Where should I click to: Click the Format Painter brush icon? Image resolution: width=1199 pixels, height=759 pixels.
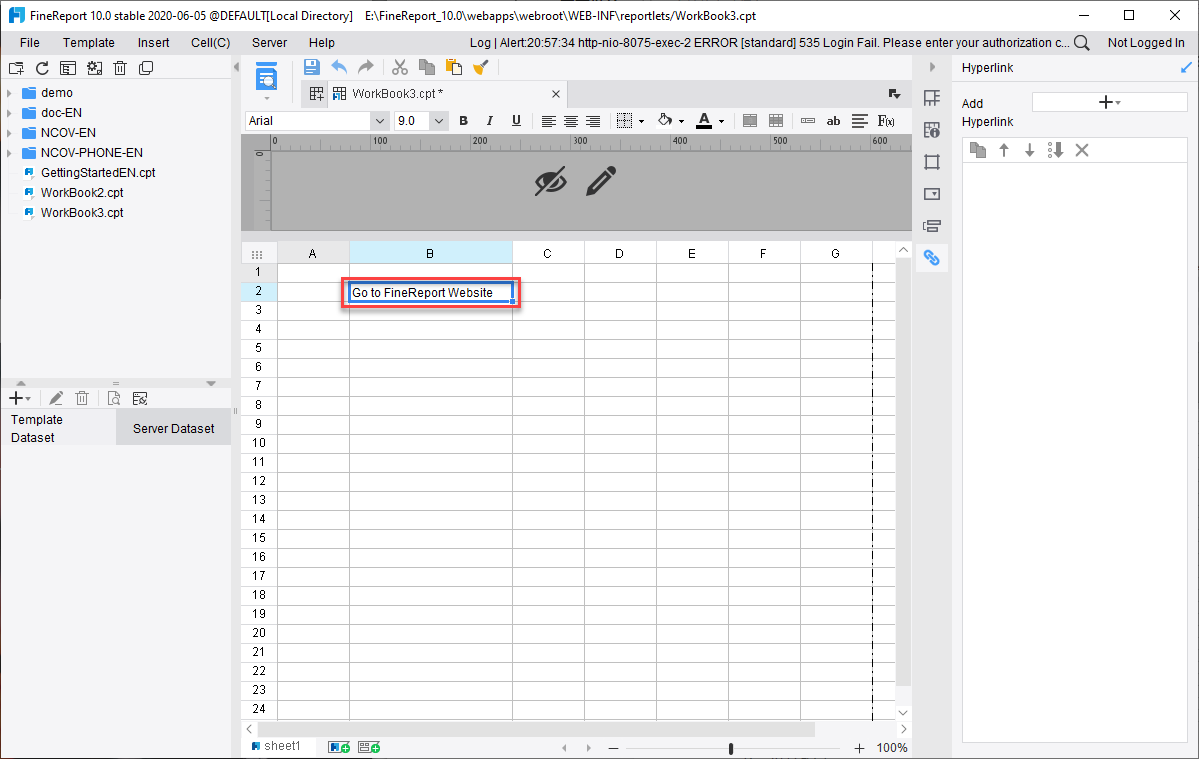[481, 66]
